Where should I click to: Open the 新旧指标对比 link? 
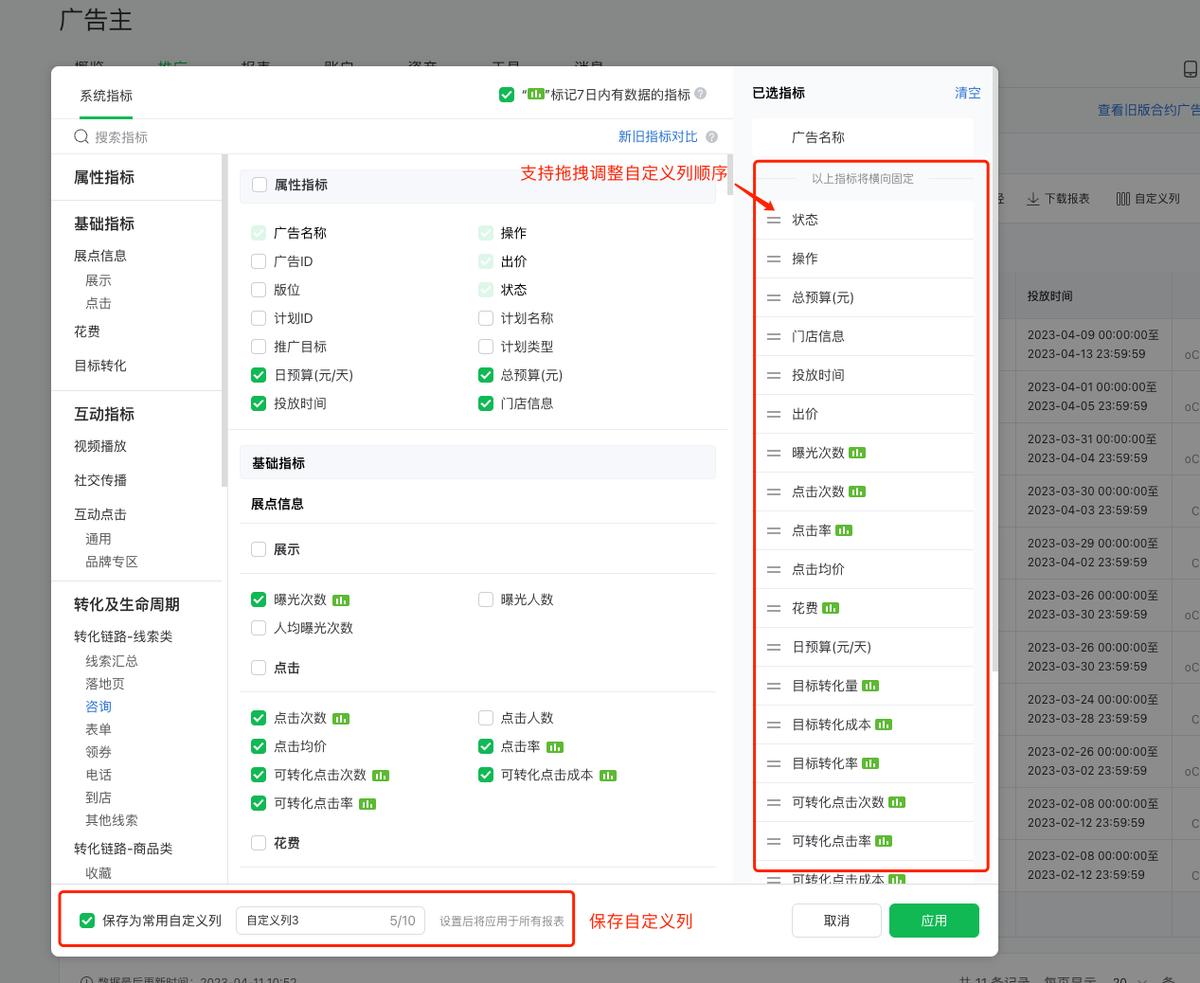657,137
